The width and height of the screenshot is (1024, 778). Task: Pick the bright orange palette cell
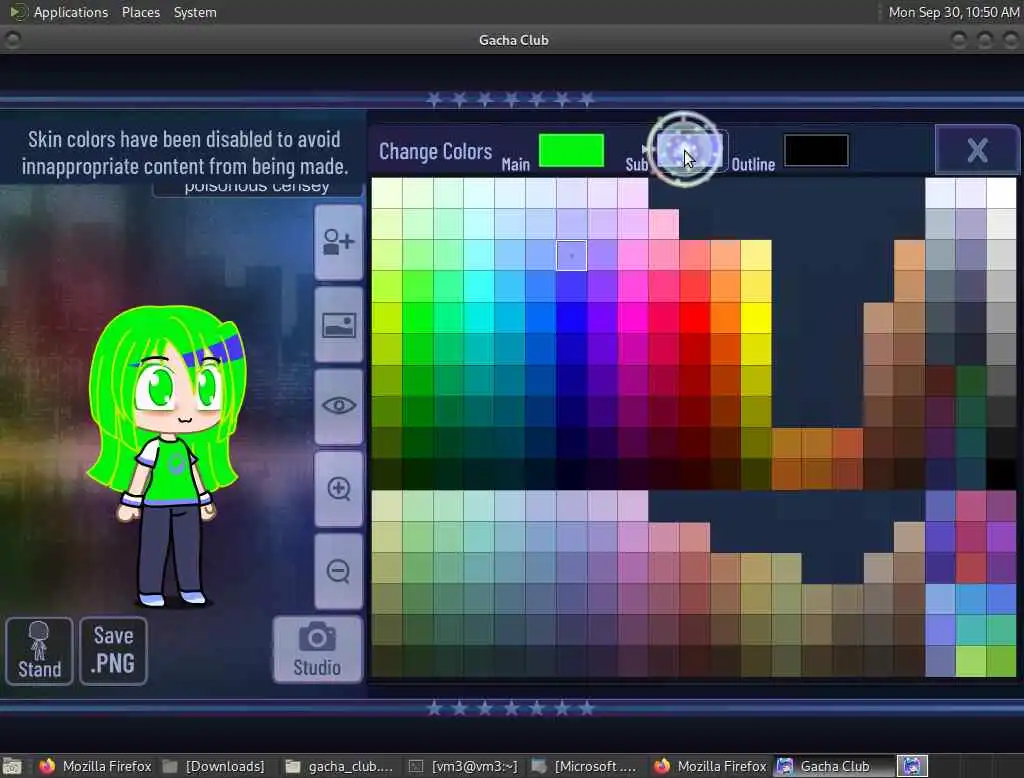(x=726, y=317)
